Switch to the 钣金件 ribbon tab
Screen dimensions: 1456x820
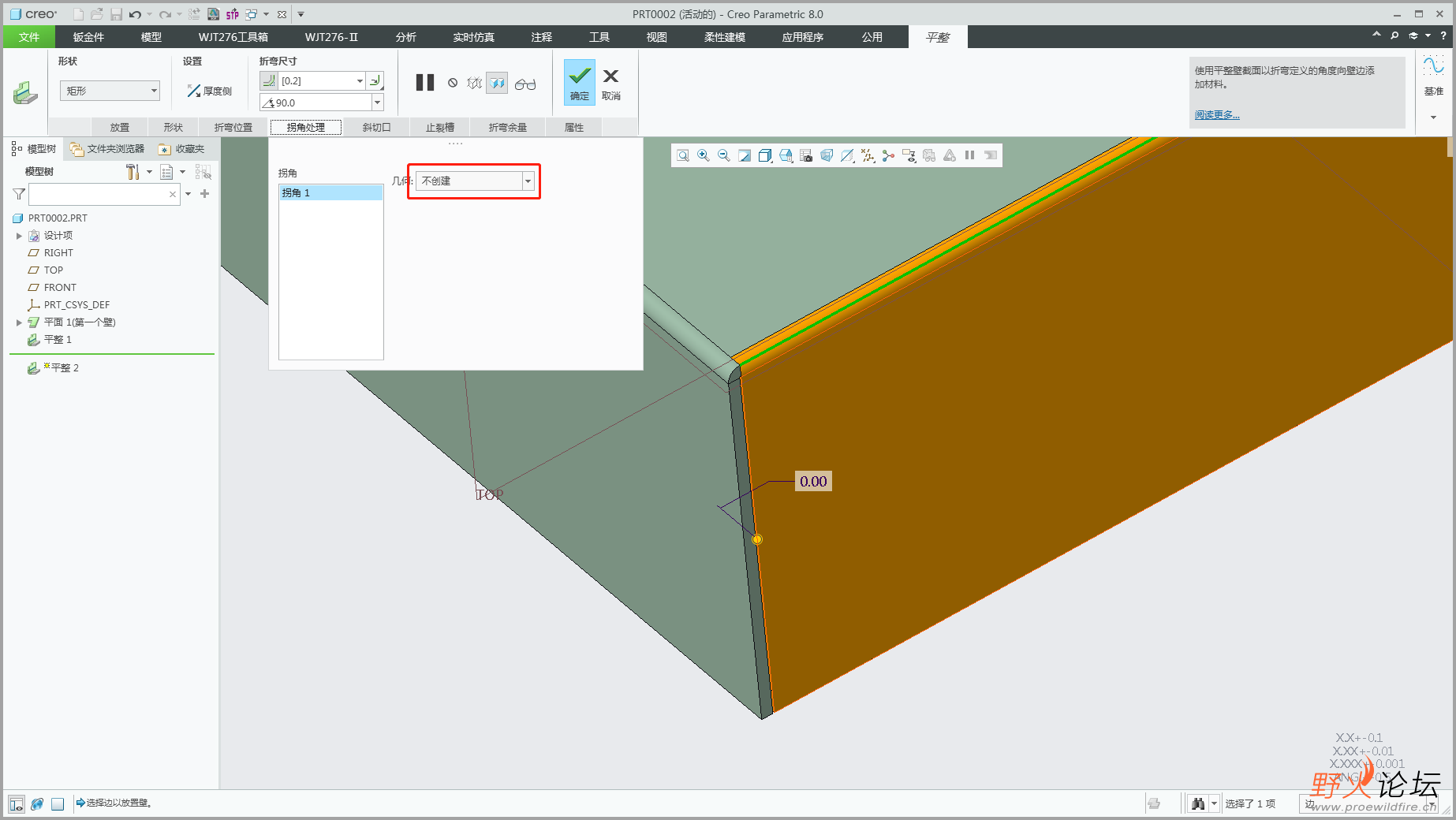(88, 37)
